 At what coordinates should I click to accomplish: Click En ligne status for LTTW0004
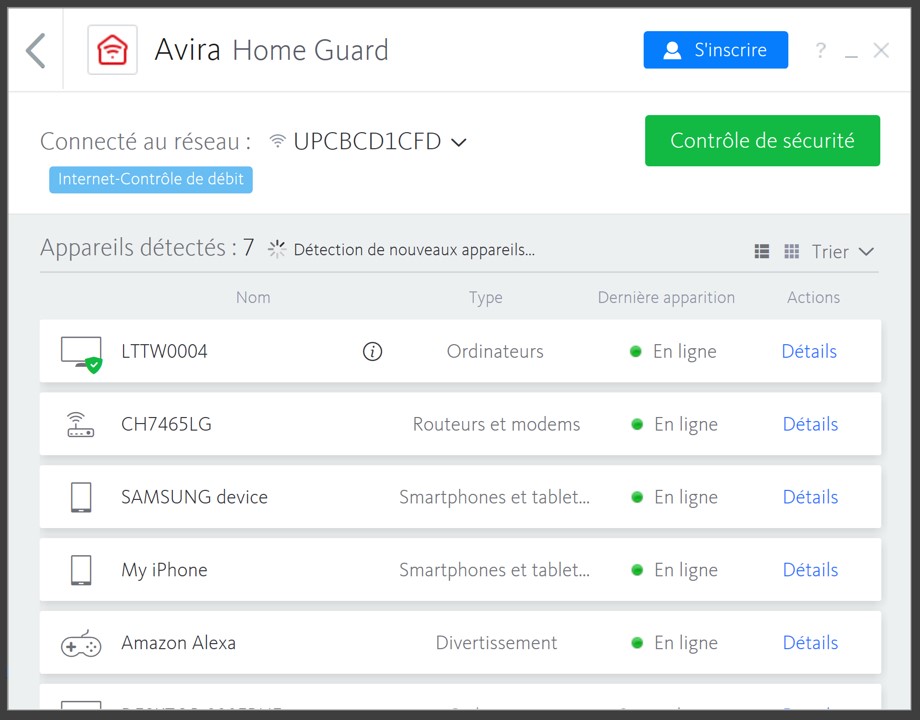click(x=673, y=351)
